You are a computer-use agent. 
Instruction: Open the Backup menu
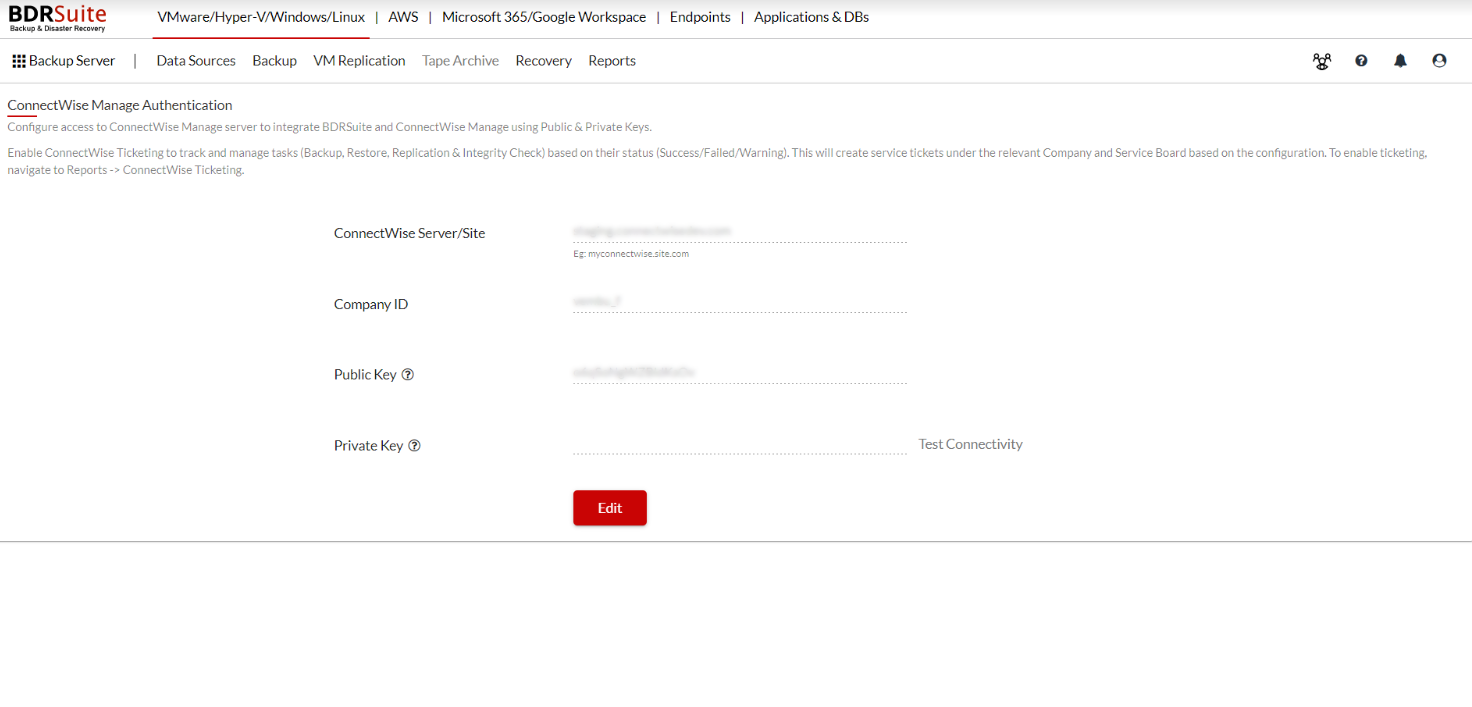[274, 61]
